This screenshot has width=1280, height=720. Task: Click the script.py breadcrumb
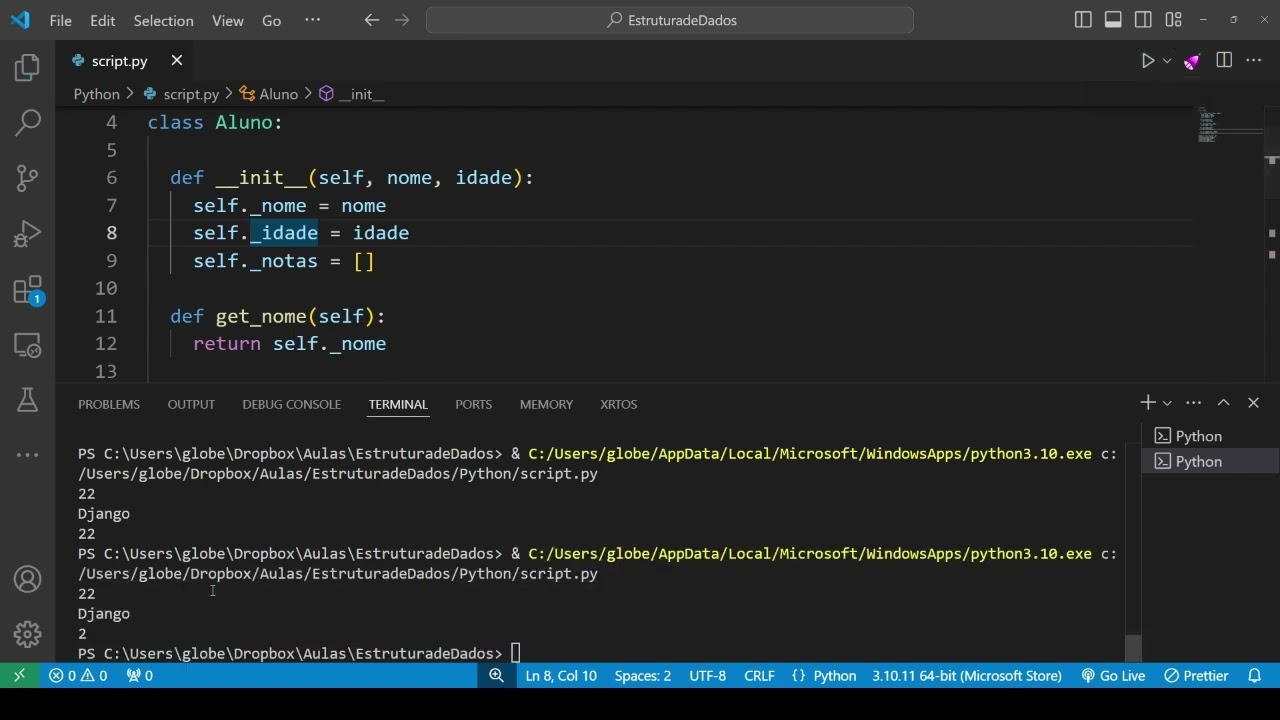pyautogui.click(x=181, y=94)
